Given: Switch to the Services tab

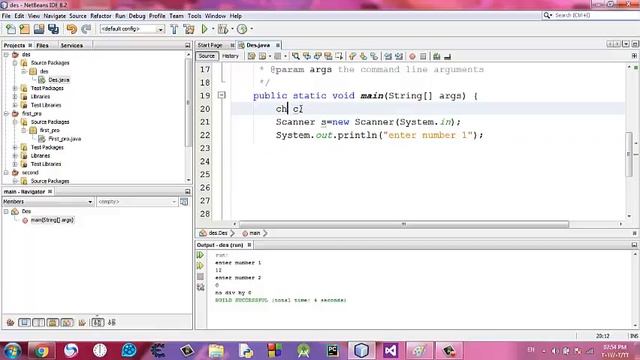Looking at the screenshot, I should 72,45.
